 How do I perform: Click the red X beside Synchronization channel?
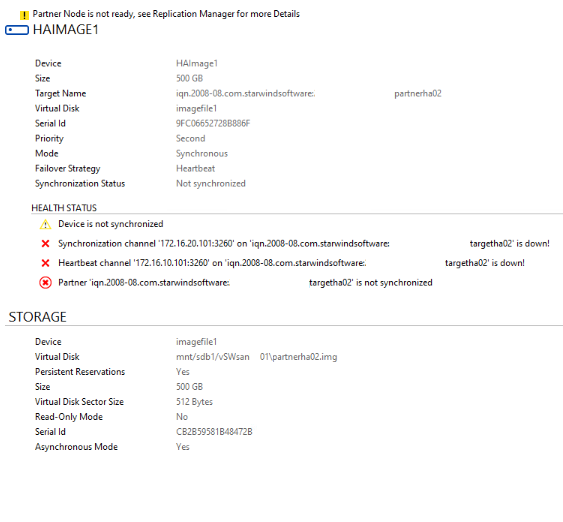pos(45,244)
